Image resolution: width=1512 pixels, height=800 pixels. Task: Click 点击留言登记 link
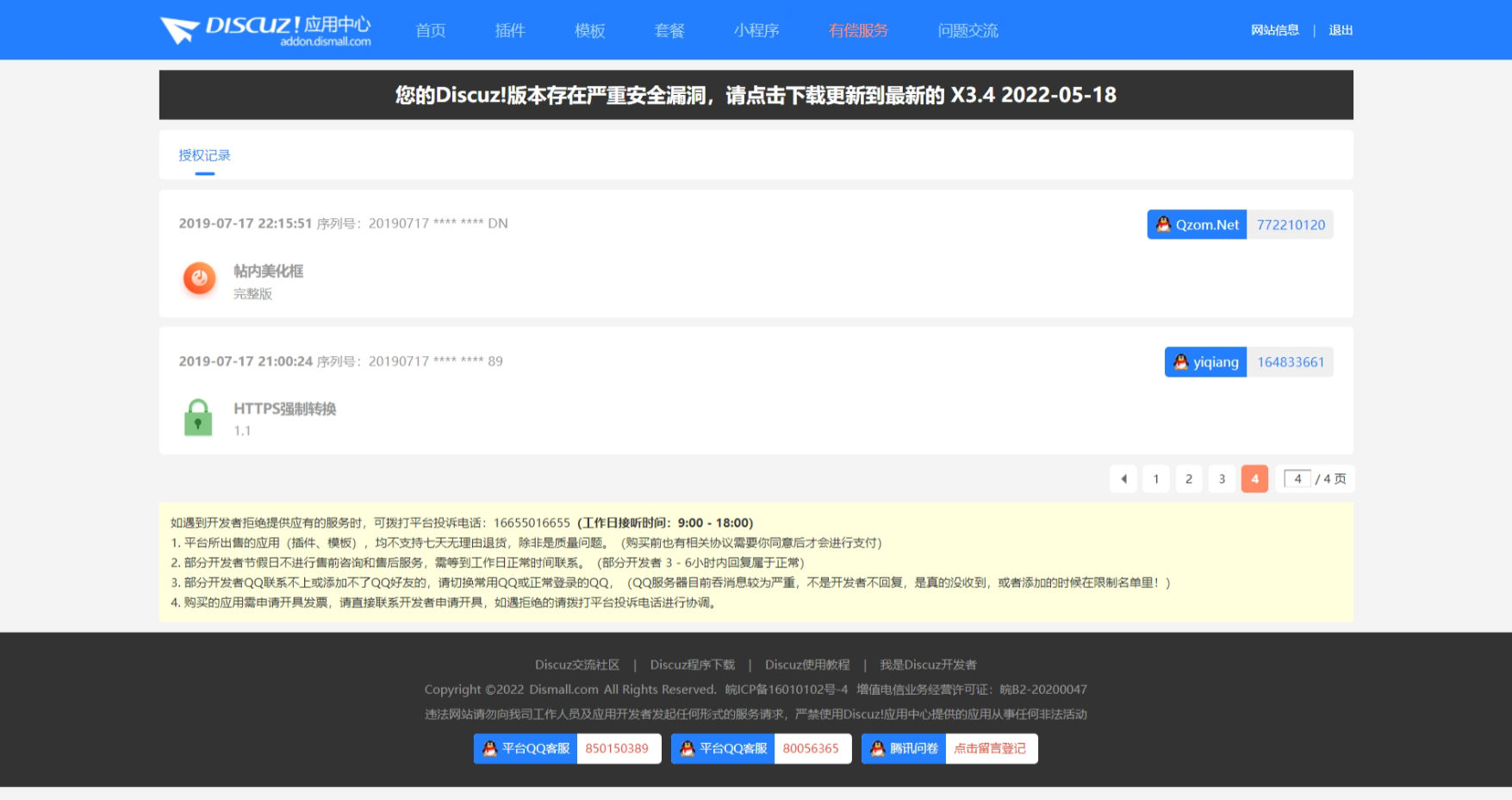(991, 748)
